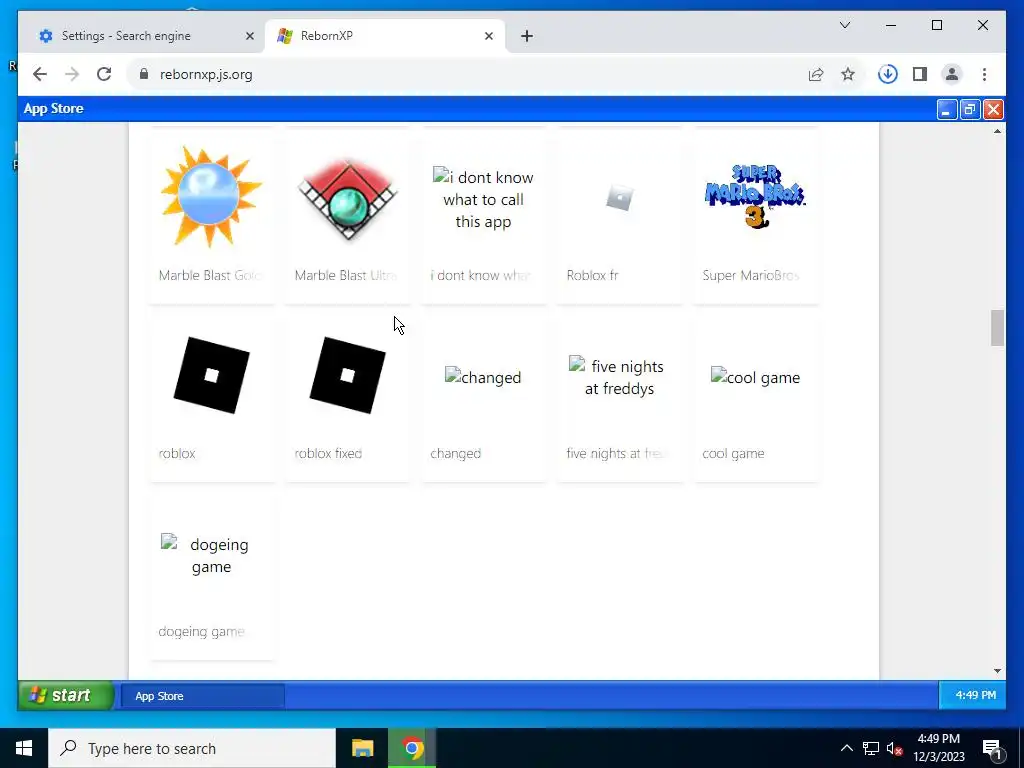
Task: Open Chrome three-dot menu
Action: tap(984, 74)
